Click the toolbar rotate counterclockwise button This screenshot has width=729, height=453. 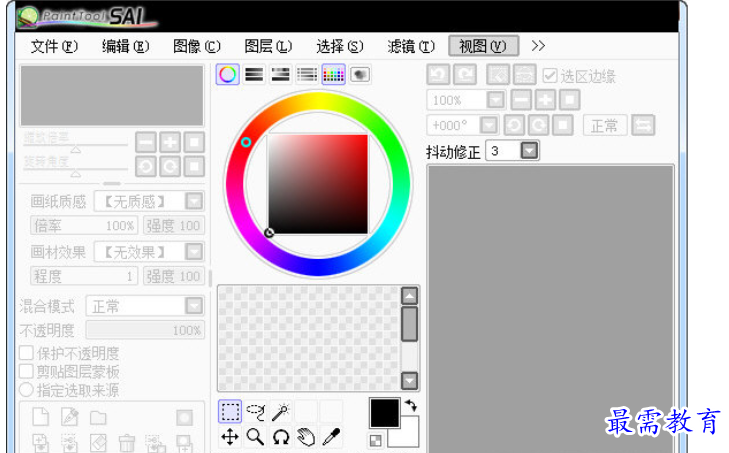(x=514, y=125)
